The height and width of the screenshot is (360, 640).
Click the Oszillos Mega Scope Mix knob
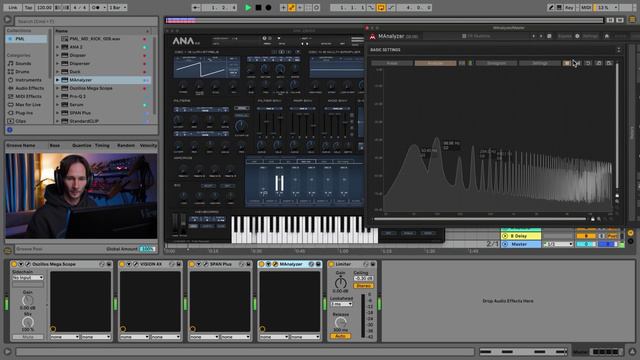point(27,322)
